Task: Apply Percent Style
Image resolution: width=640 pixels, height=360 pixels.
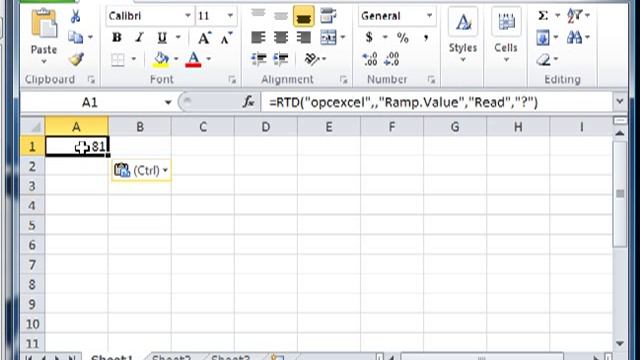Action: click(x=402, y=38)
